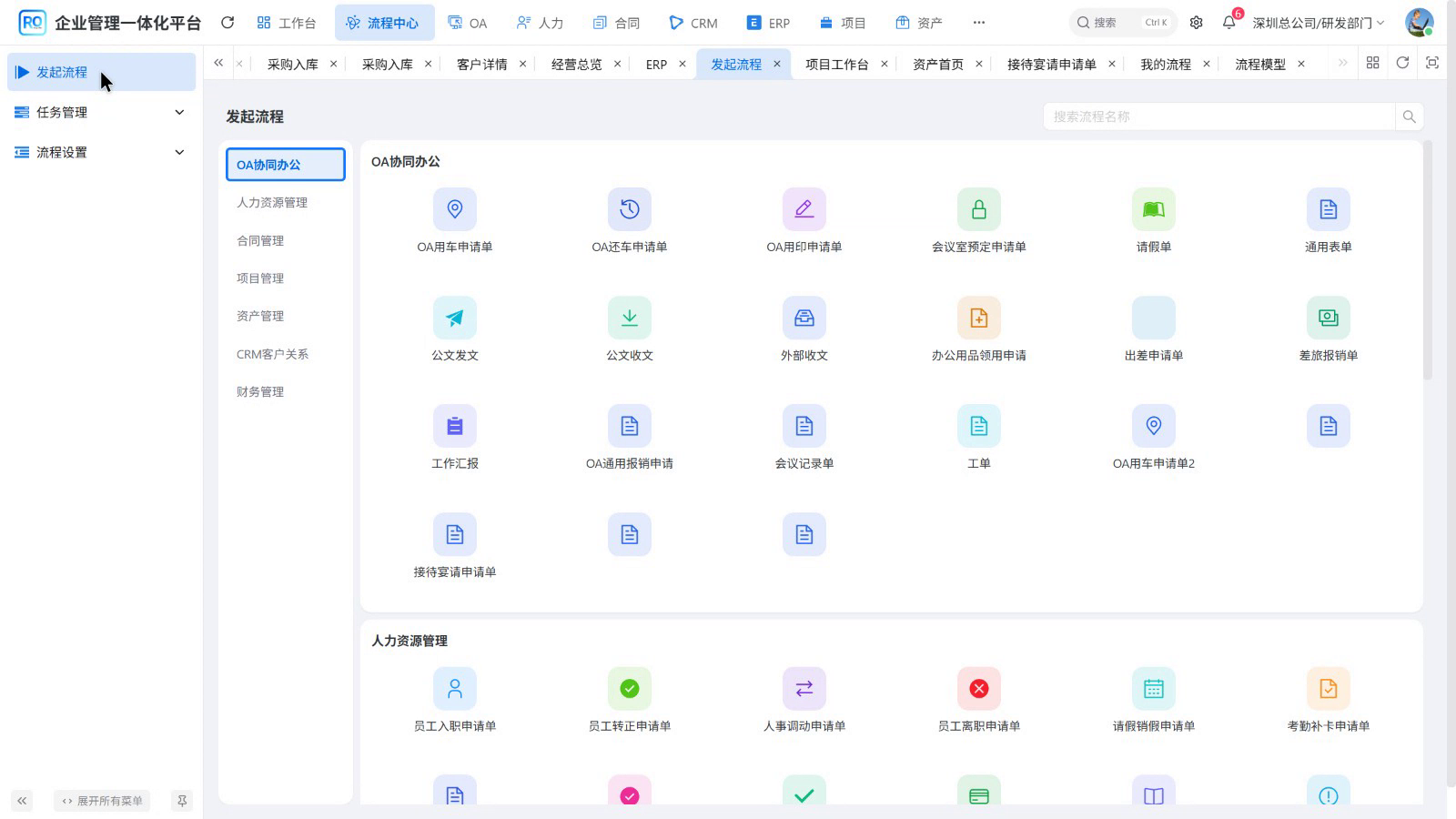
Task: Select 发起流程 in the sidebar
Action: pyautogui.click(x=101, y=72)
